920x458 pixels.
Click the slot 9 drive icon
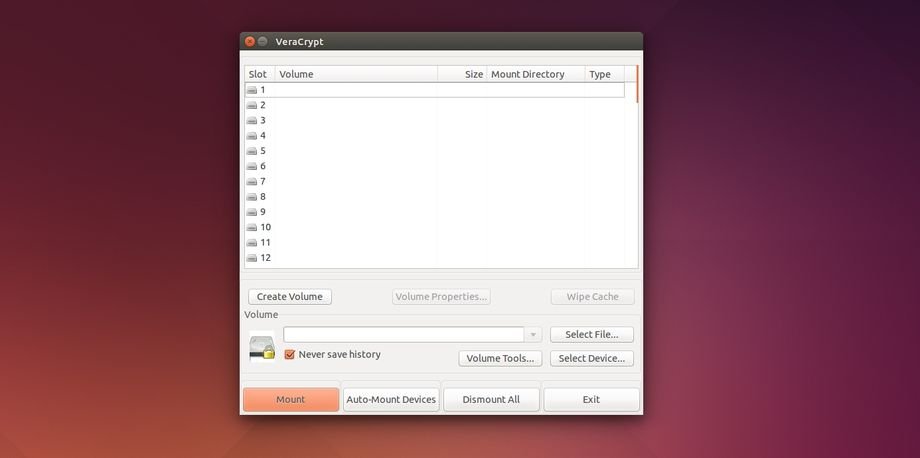tap(252, 212)
